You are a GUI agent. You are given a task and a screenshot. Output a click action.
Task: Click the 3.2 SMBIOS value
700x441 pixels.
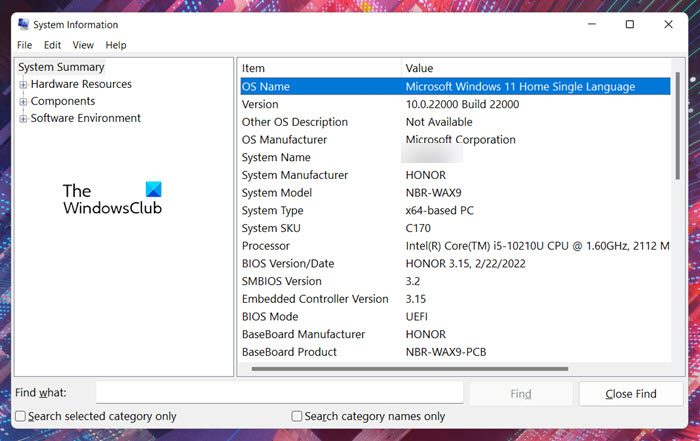[x=412, y=281]
